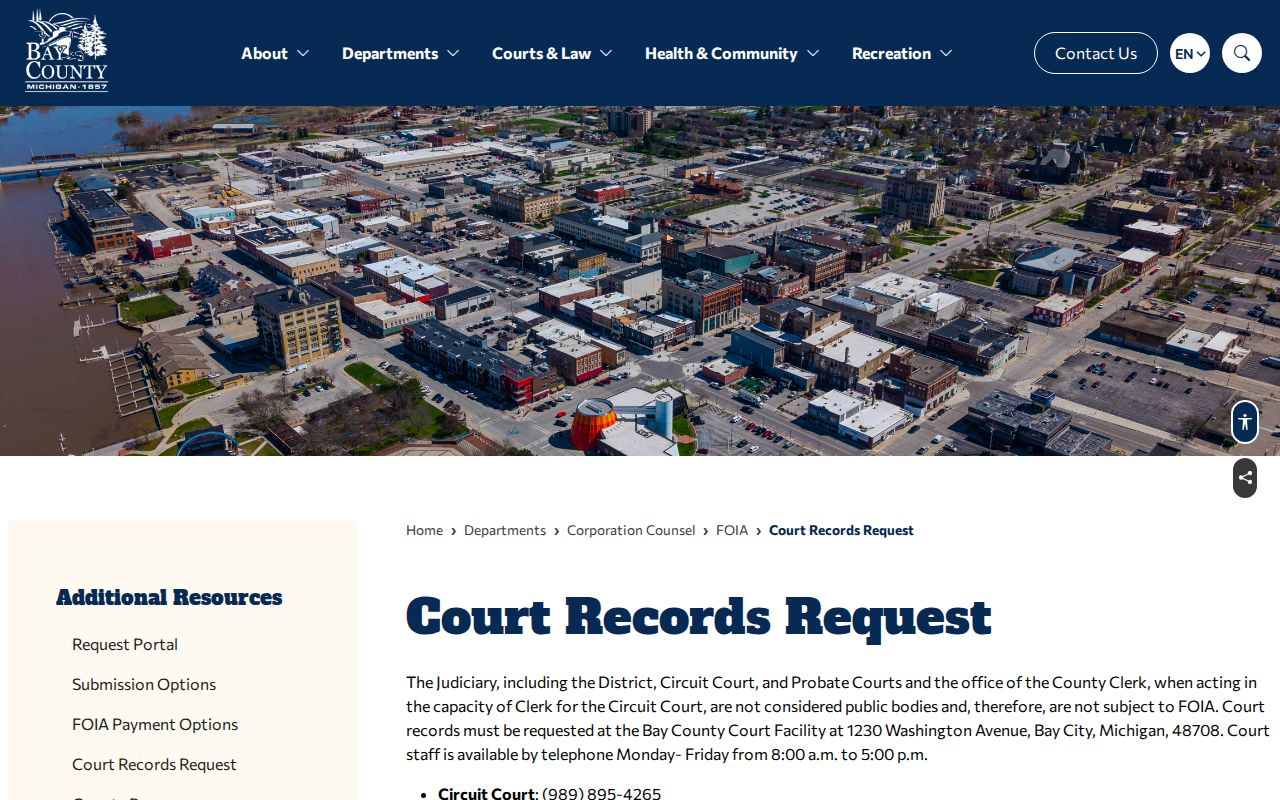The width and height of the screenshot is (1280, 800).
Task: Click the share icon button
Action: (x=1245, y=478)
